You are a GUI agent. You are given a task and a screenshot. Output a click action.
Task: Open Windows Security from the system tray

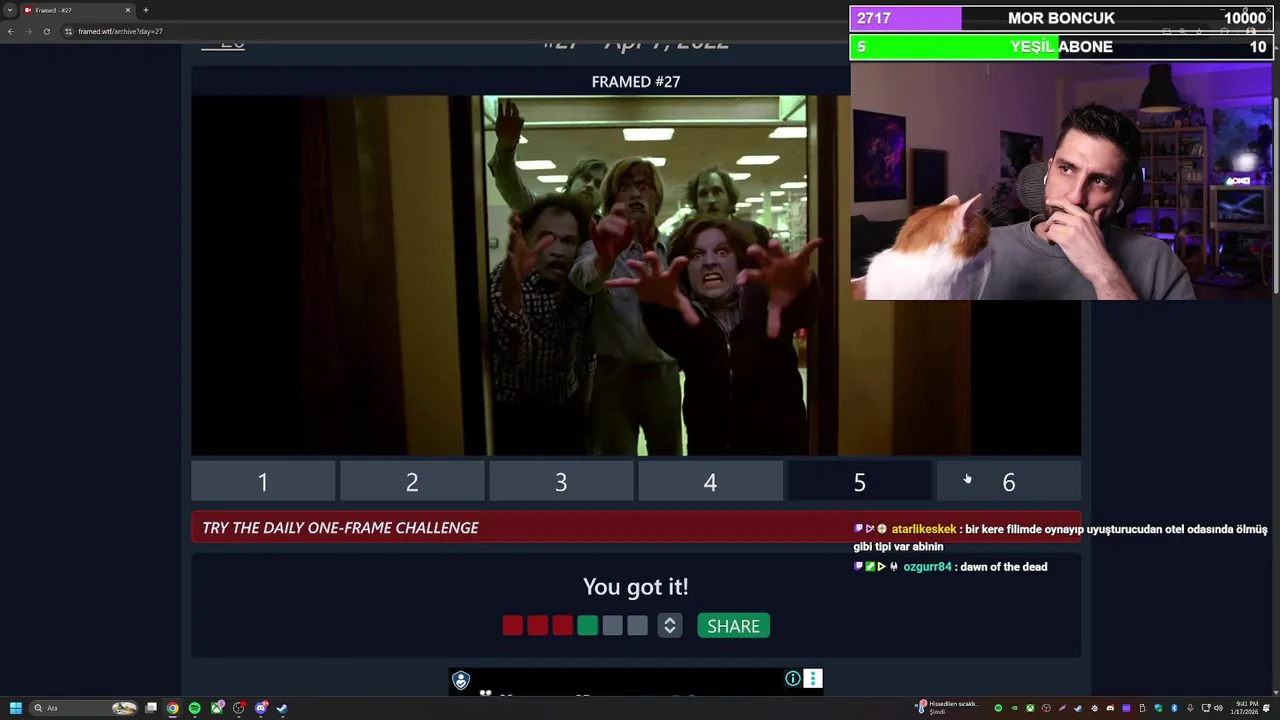pyautogui.click(x=1158, y=708)
